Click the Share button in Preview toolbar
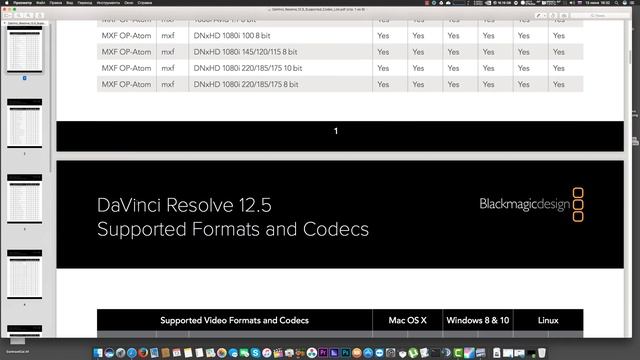This screenshot has width=640, height=360. (40, 16)
